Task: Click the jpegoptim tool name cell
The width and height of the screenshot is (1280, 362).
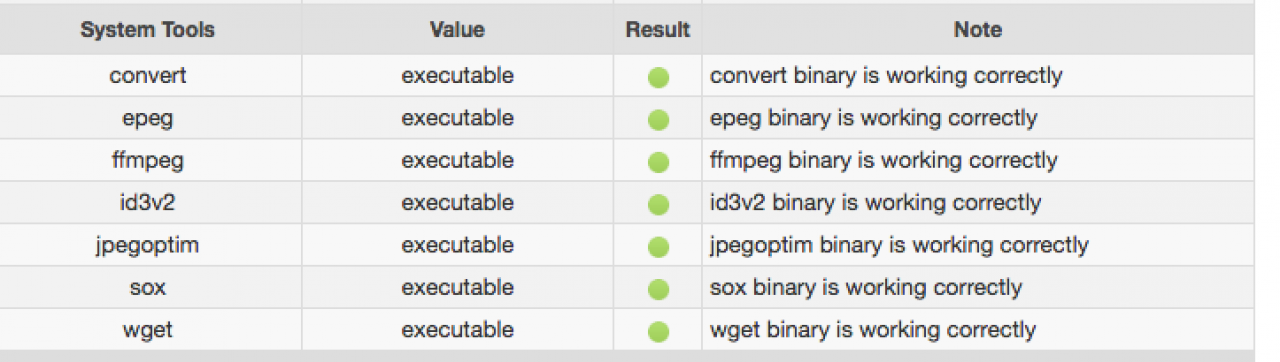Action: tap(148, 245)
